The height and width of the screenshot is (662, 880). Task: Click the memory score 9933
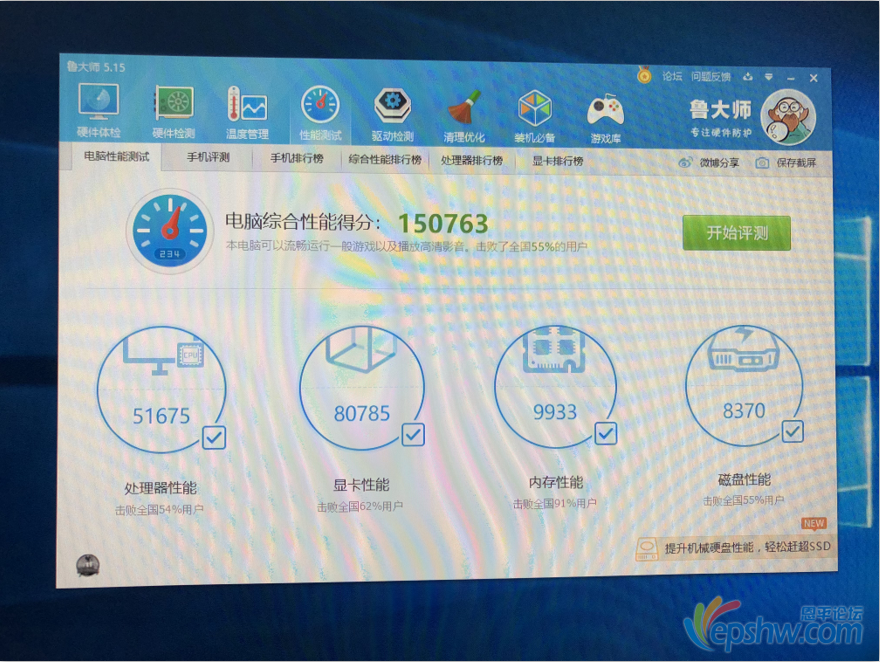pos(555,412)
